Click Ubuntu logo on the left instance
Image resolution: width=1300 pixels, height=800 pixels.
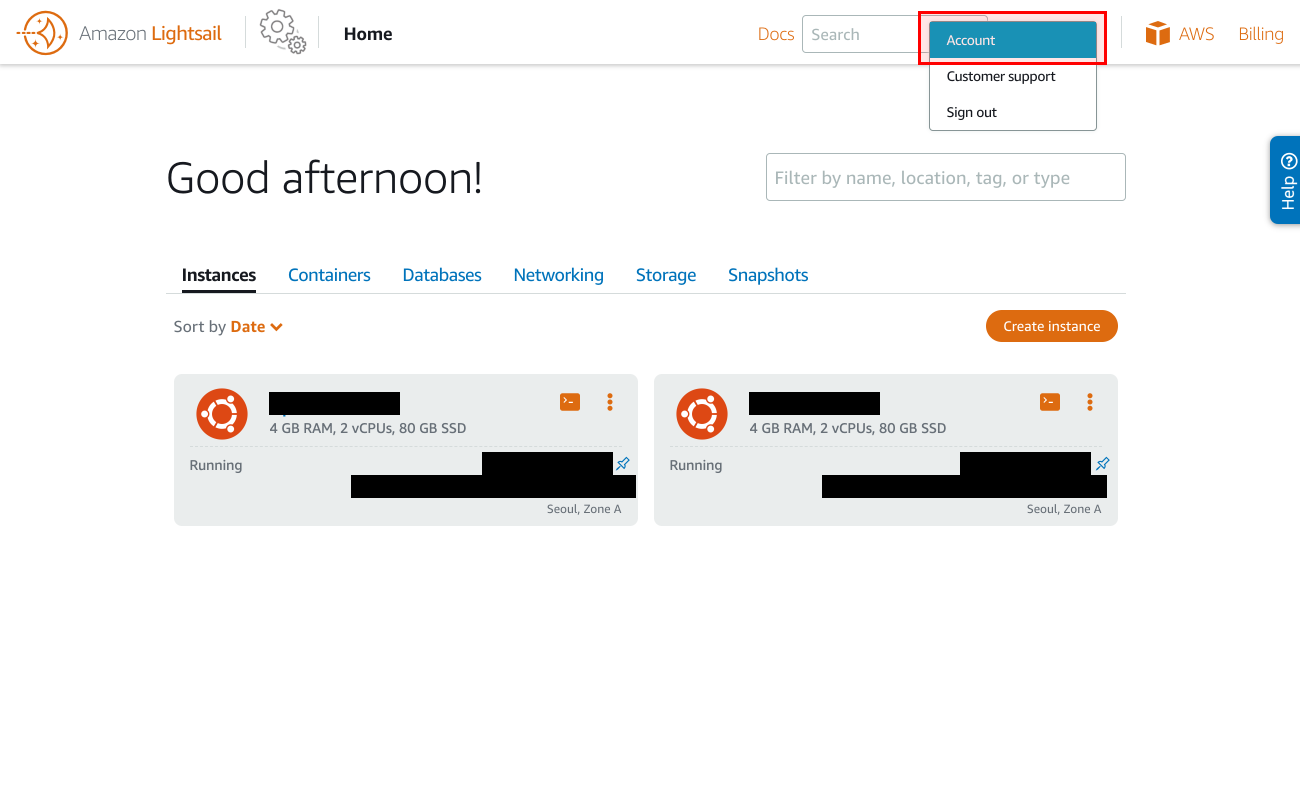coord(222,414)
